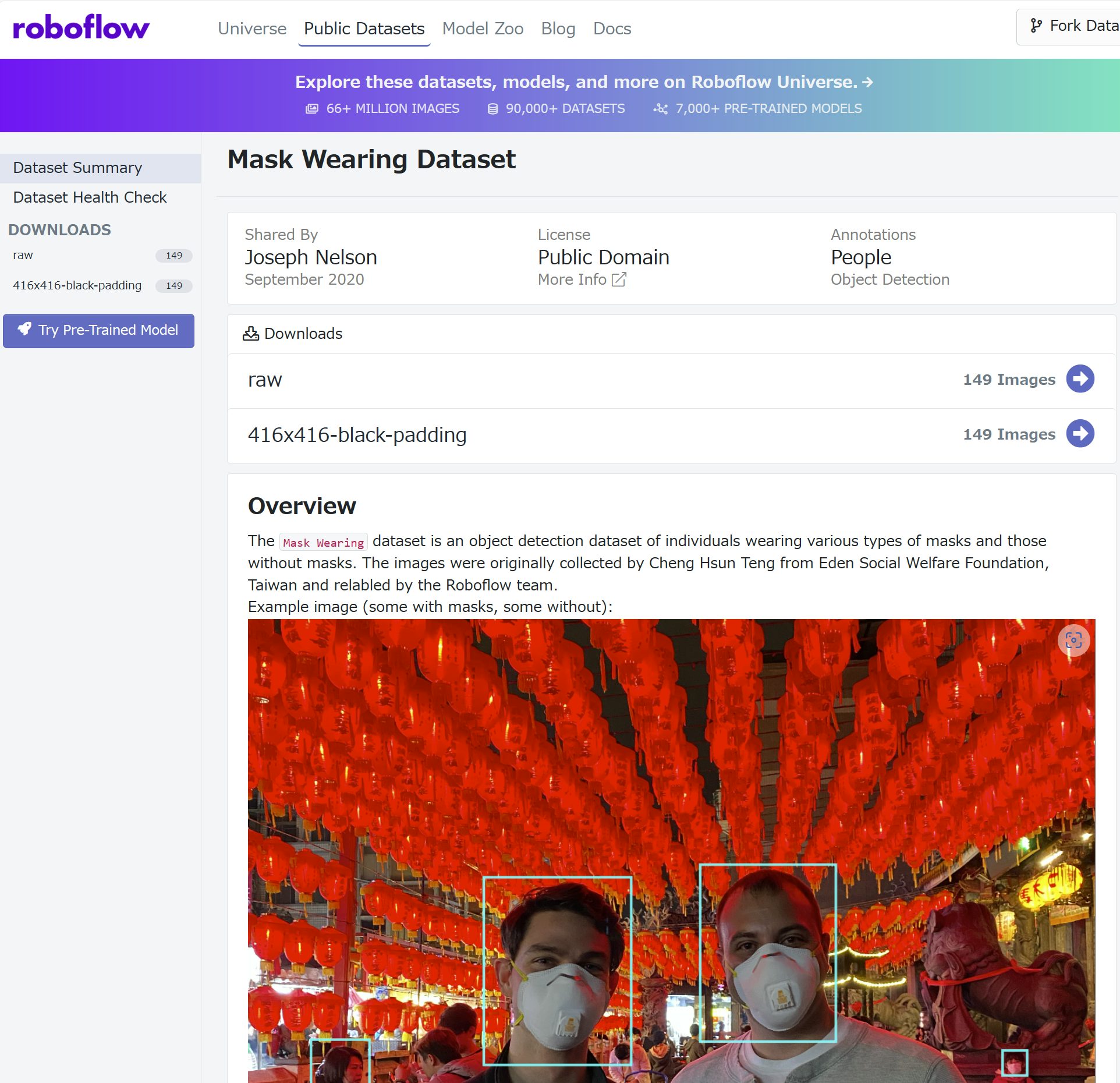Click the external link icon next to More Info
The width and height of the screenshot is (1120, 1083).
(618, 280)
